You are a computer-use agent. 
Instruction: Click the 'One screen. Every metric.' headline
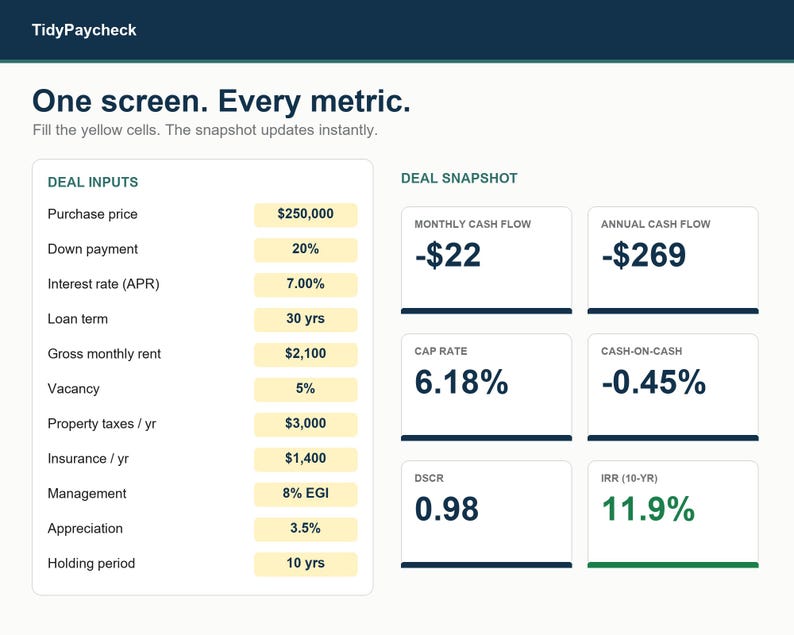(x=221, y=101)
